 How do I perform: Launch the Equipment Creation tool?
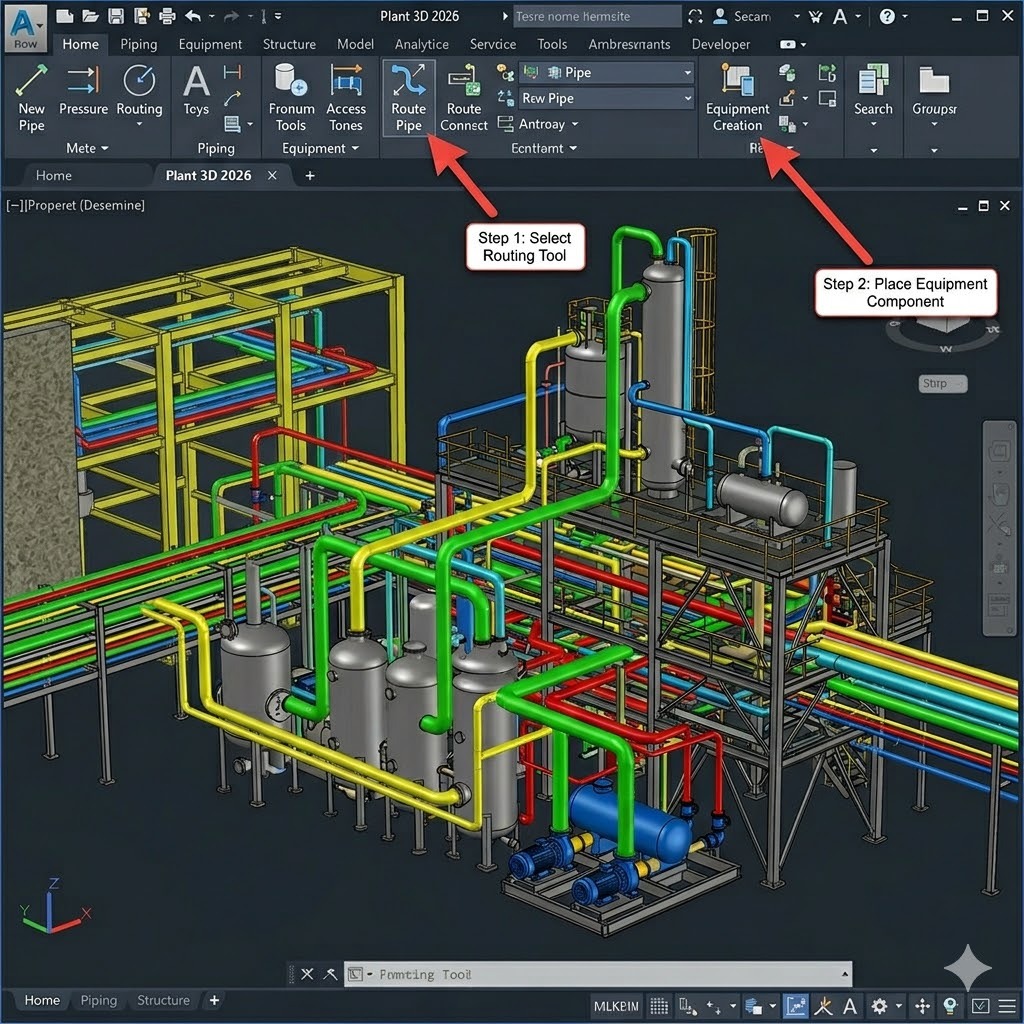pyautogui.click(x=737, y=98)
